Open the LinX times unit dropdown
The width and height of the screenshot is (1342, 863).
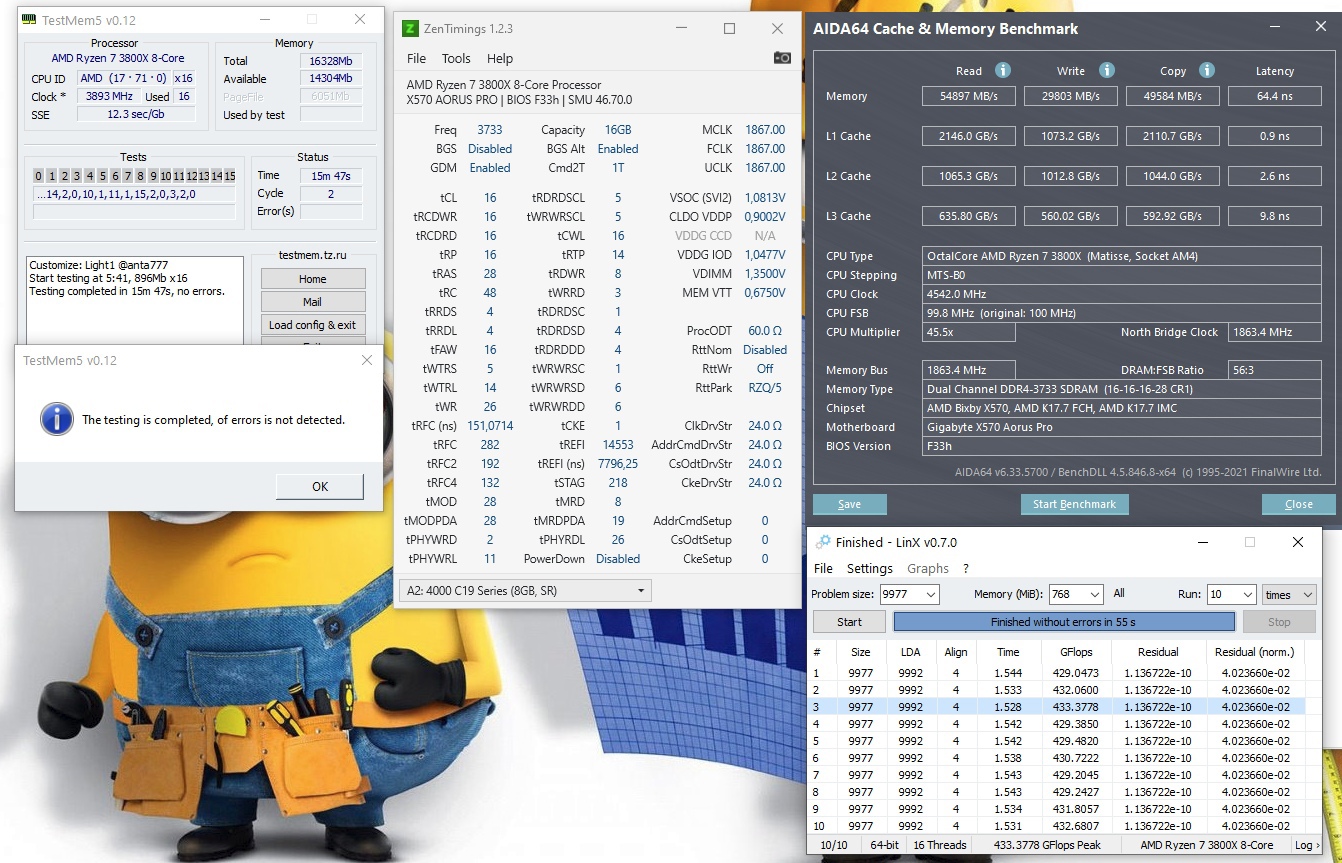1289,594
